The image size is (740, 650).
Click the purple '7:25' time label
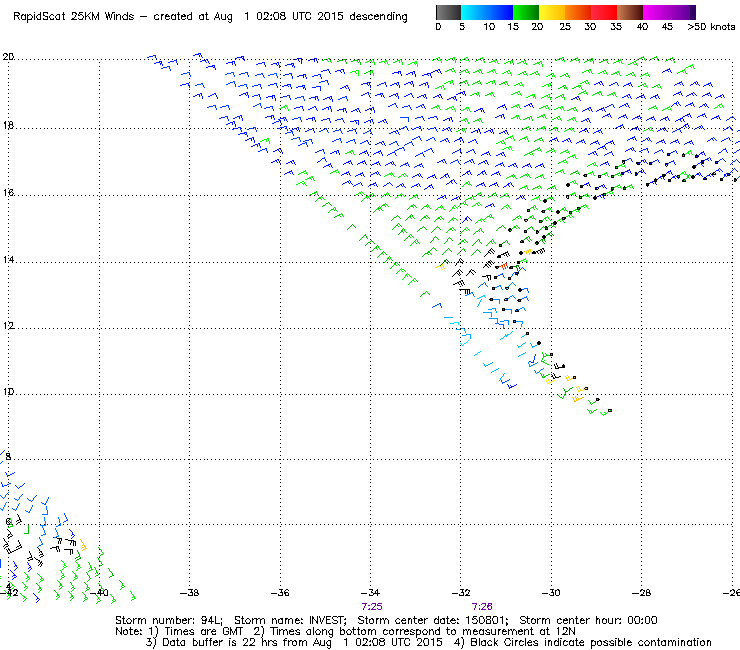click(372, 607)
